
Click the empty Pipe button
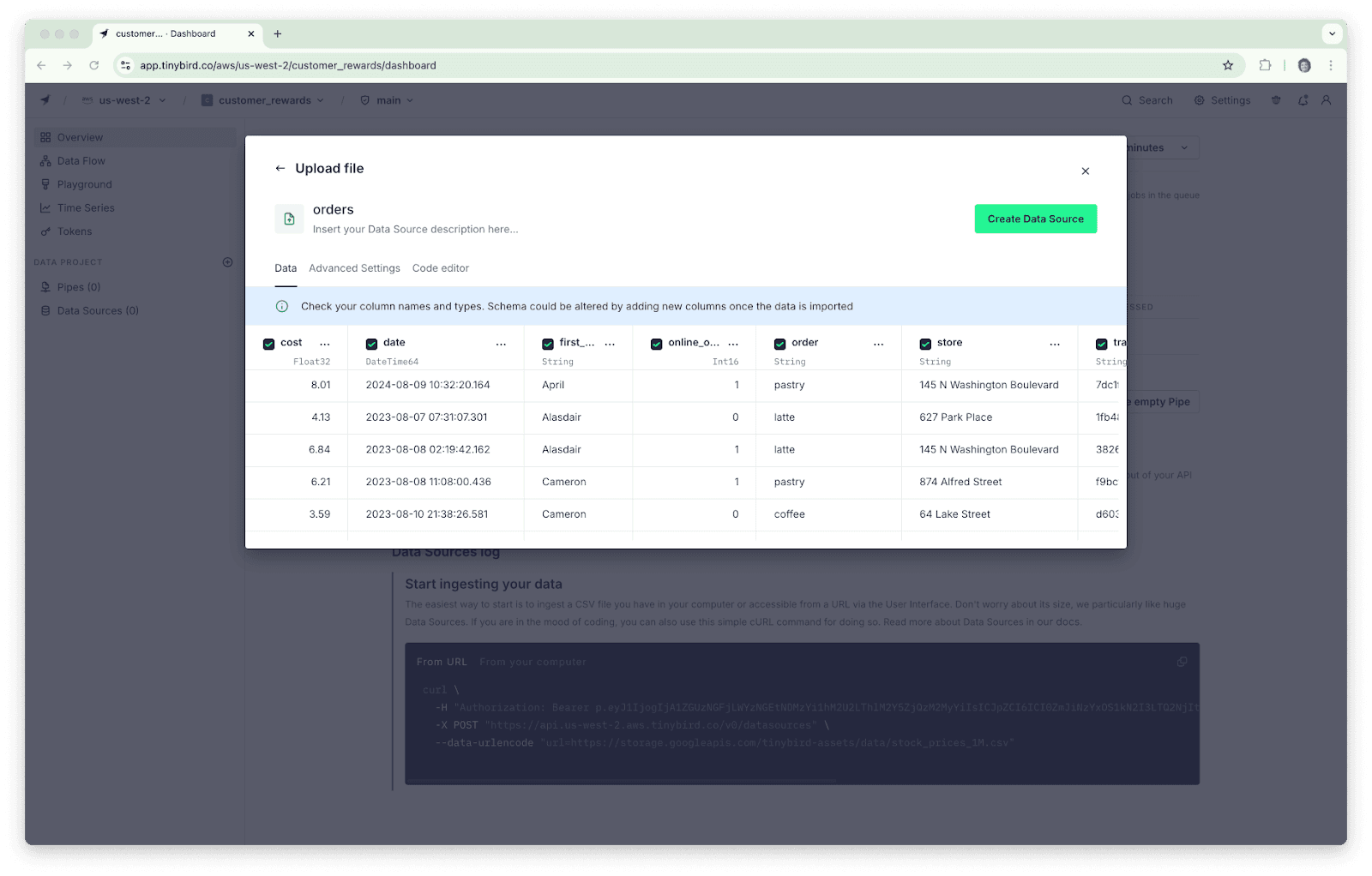[x=1163, y=402]
